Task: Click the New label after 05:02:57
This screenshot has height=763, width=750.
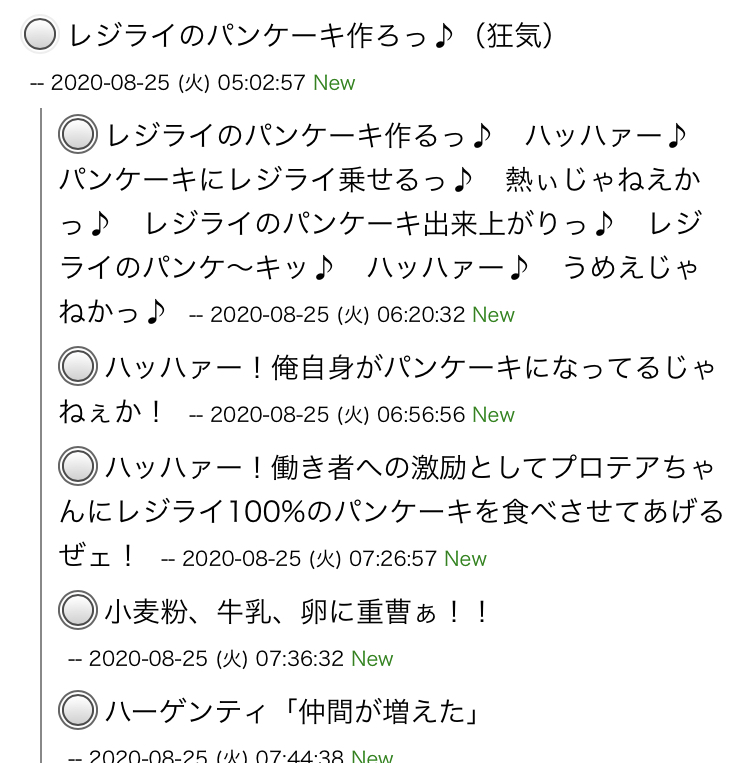Action: (334, 83)
